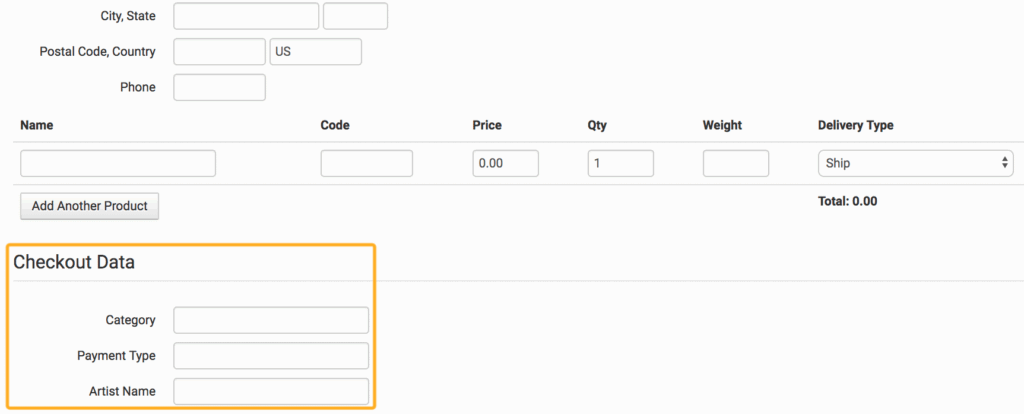Click the Phone input field
This screenshot has height=414, width=1024.
(219, 88)
